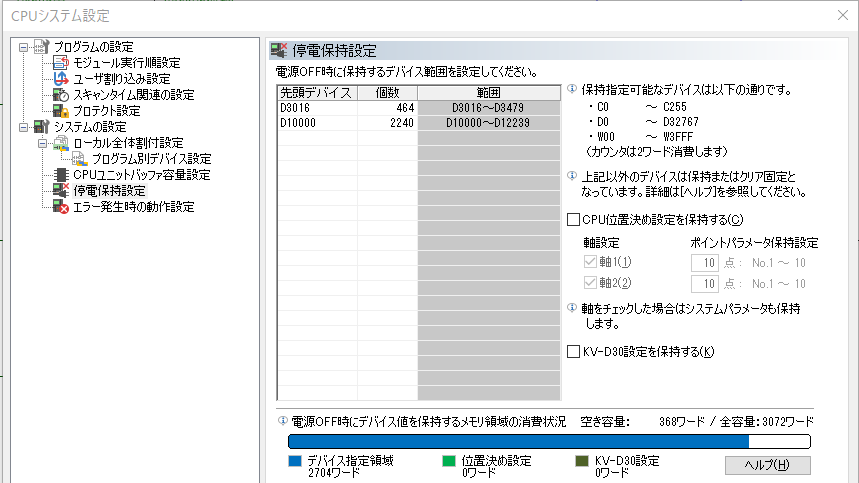
Task: Click the CPUユニットバッファ容量設定 chip icon
Action: [61, 175]
